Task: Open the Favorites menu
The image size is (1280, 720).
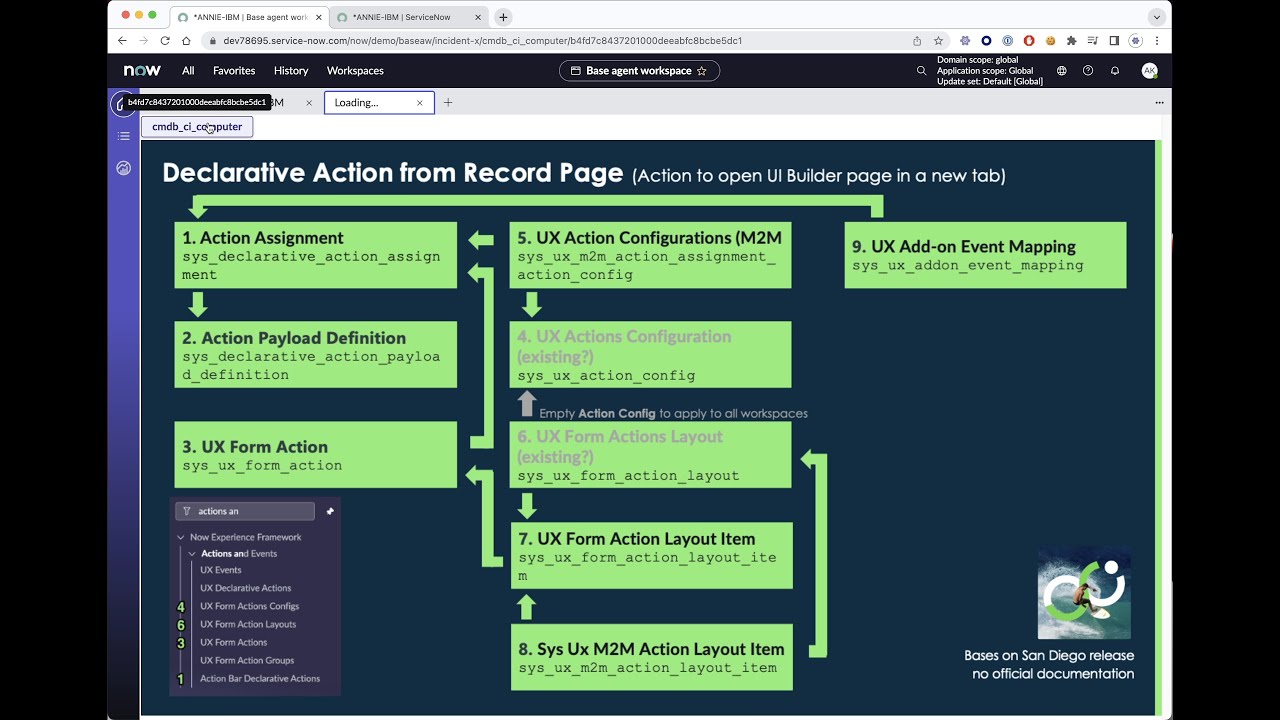Action: pos(234,71)
